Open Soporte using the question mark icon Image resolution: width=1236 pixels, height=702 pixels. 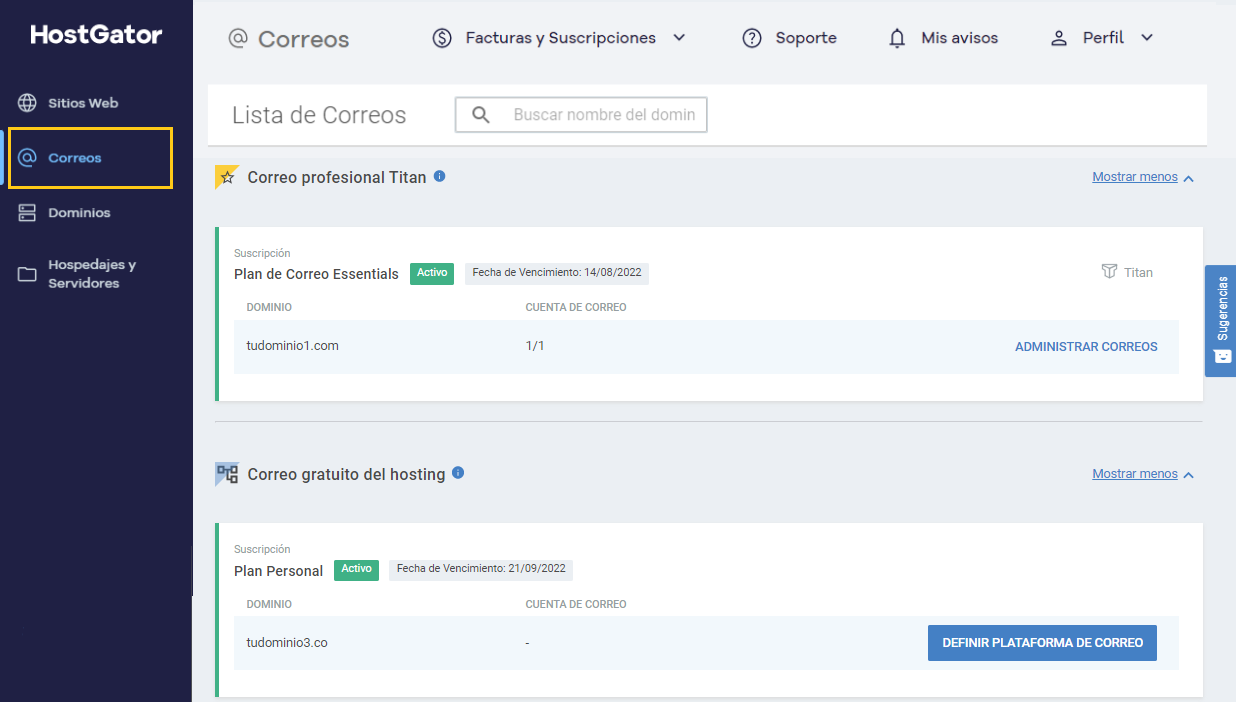751,38
